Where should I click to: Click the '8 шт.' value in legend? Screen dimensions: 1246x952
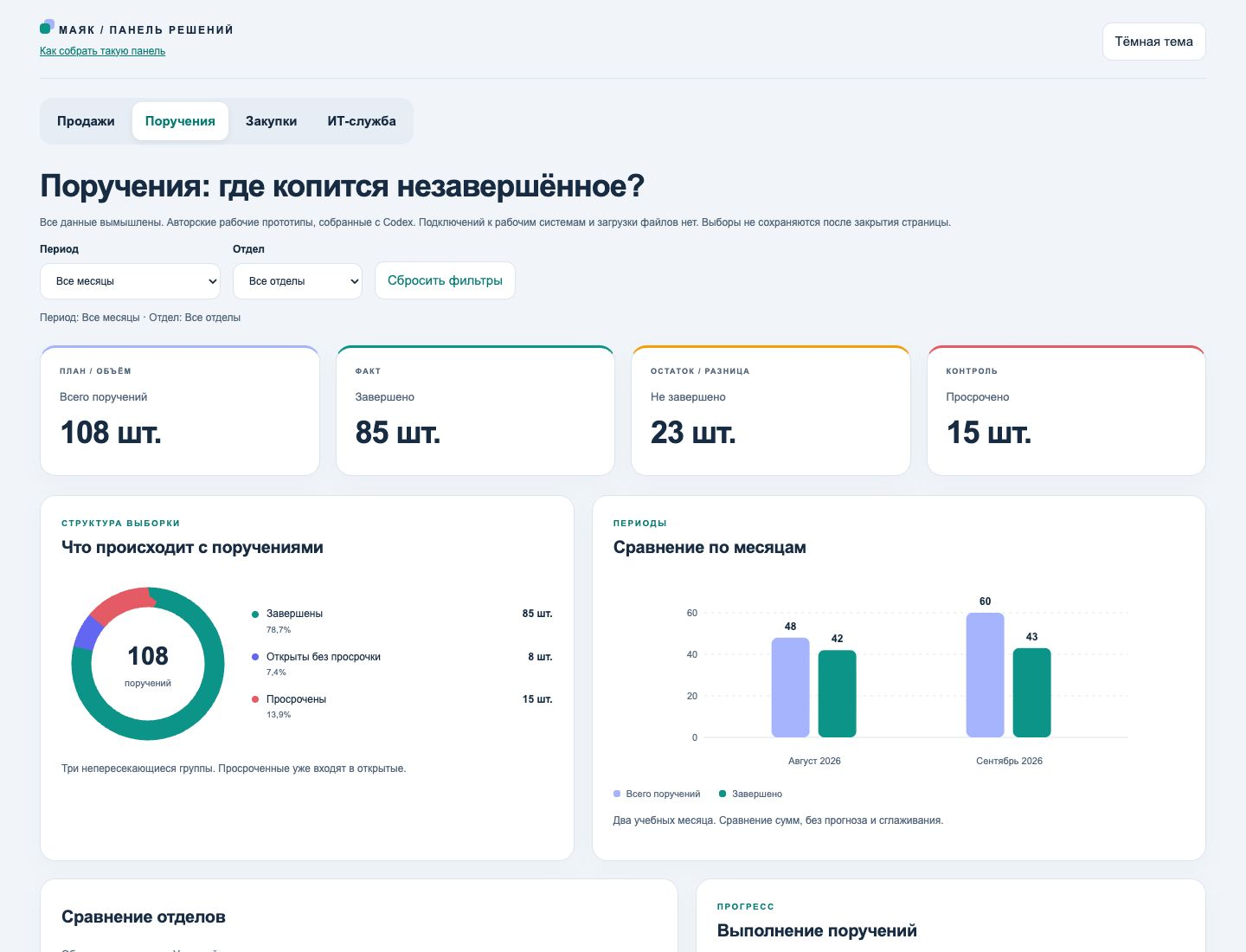[x=540, y=657]
